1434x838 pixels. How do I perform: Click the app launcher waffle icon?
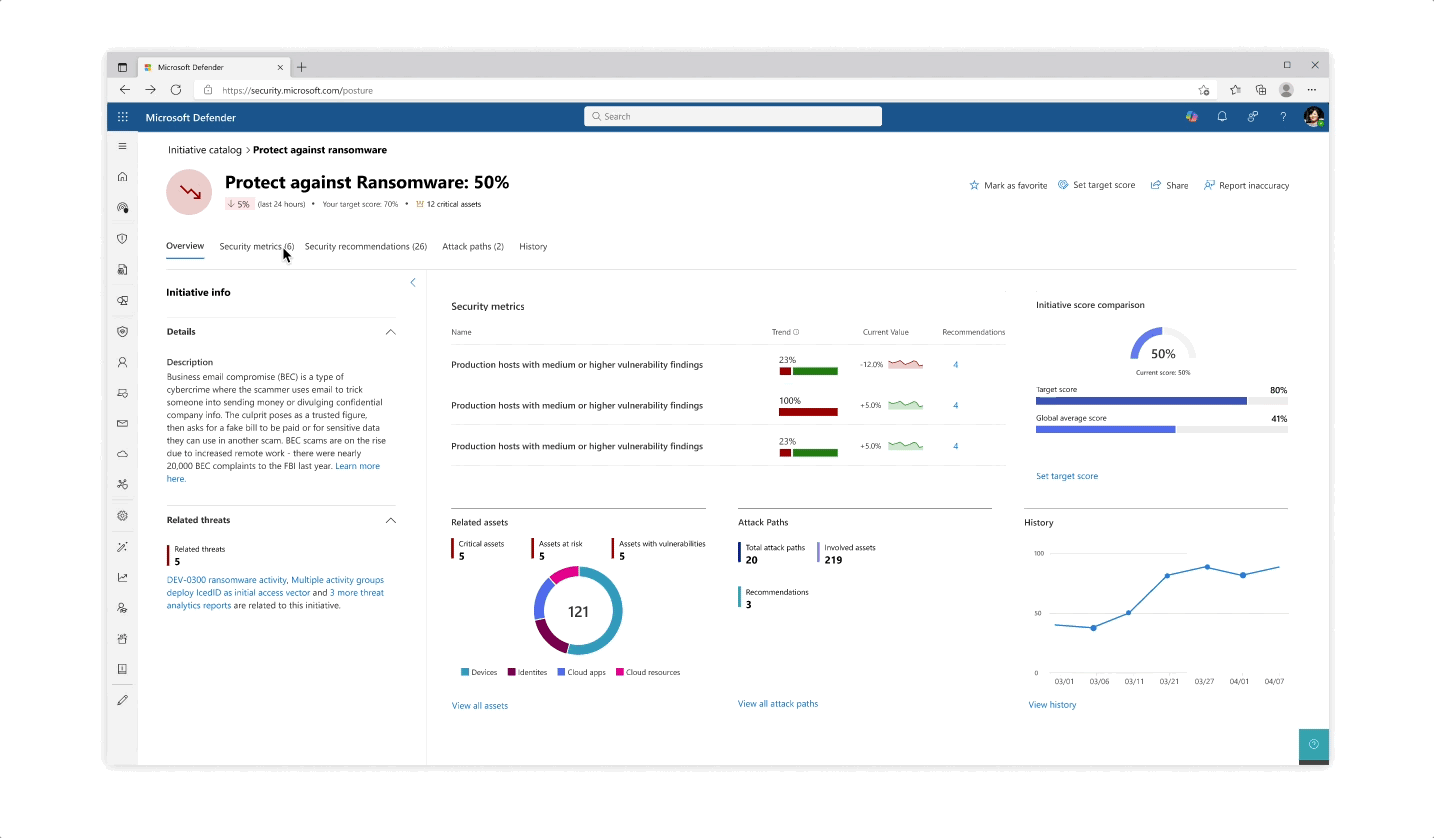click(x=123, y=117)
